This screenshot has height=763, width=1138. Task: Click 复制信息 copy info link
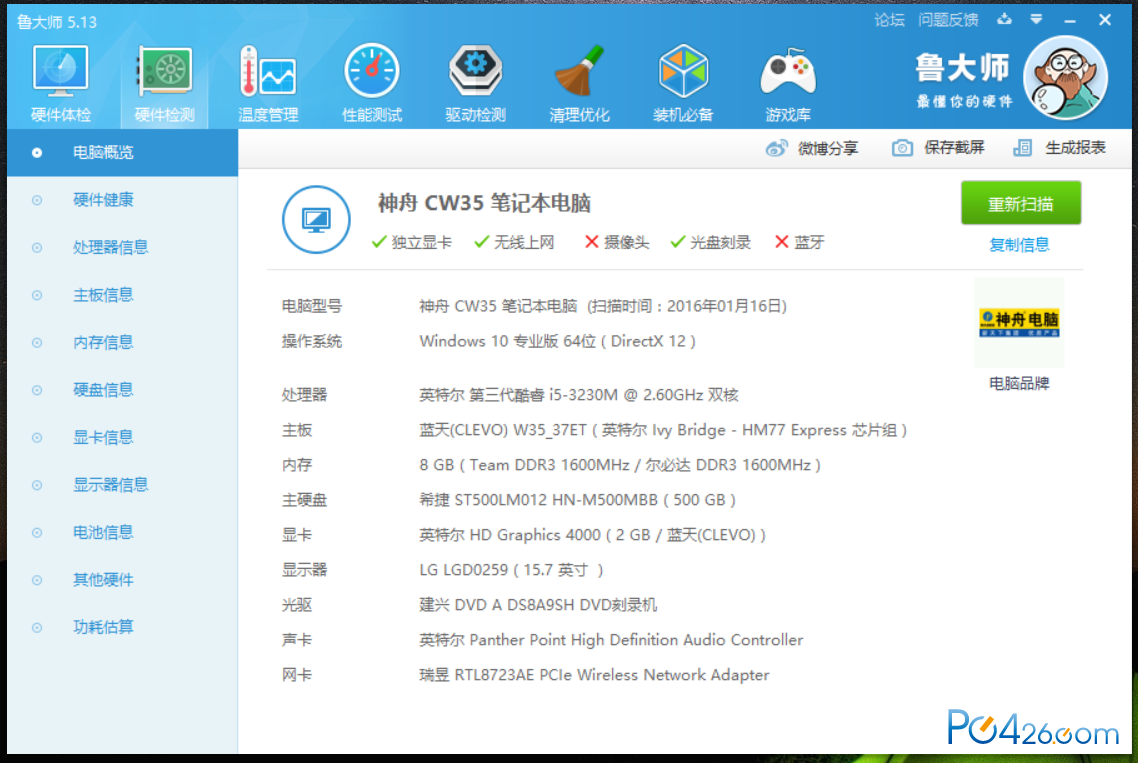1019,245
